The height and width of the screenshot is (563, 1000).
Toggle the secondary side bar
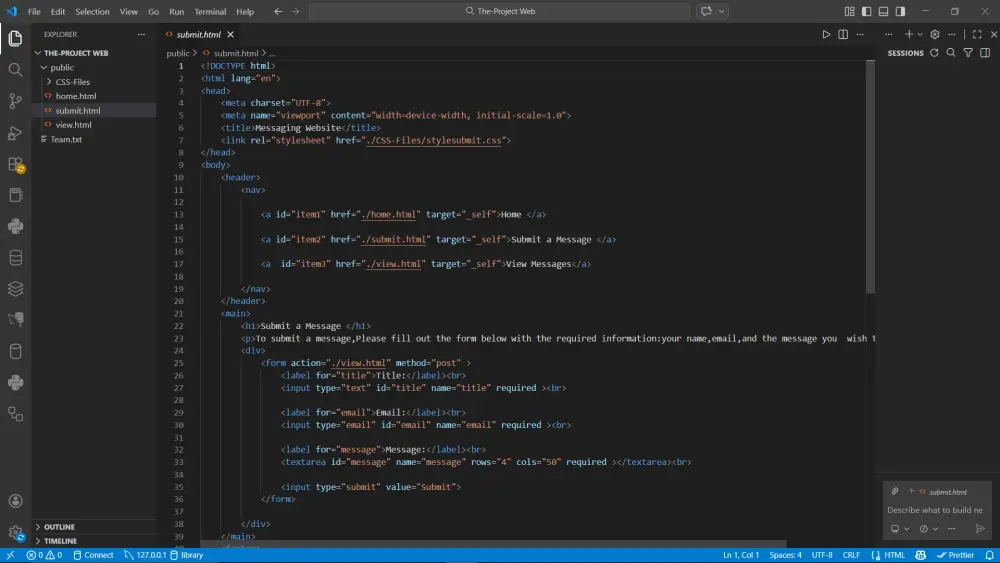click(901, 11)
